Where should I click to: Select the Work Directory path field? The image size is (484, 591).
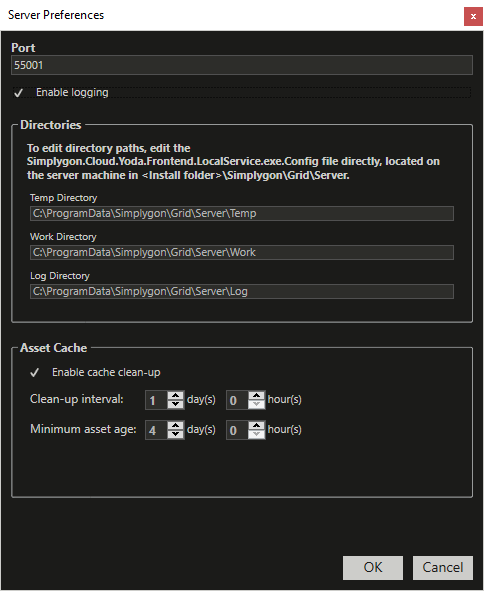point(242,252)
